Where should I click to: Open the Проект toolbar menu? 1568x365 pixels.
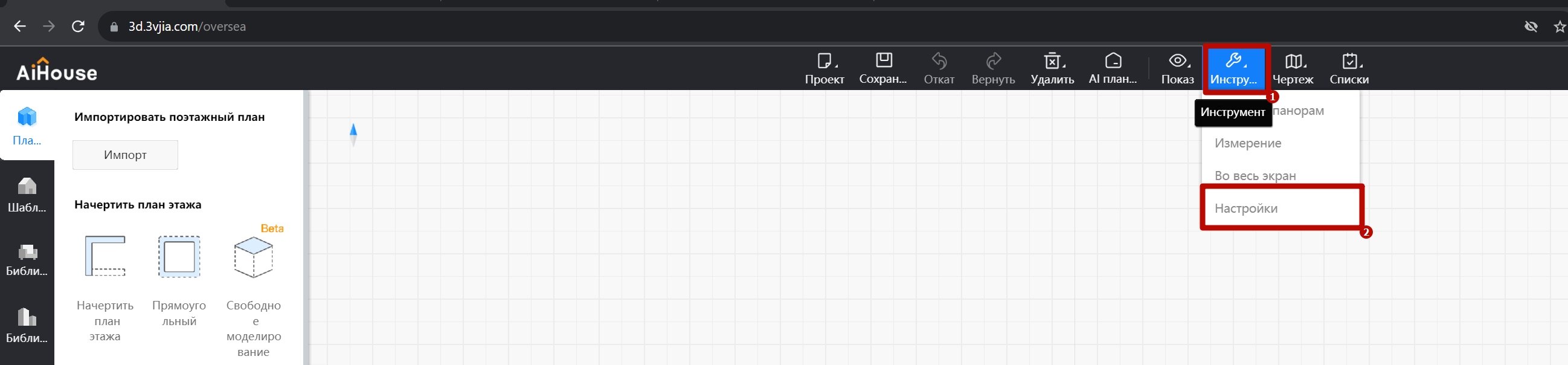[x=824, y=68]
